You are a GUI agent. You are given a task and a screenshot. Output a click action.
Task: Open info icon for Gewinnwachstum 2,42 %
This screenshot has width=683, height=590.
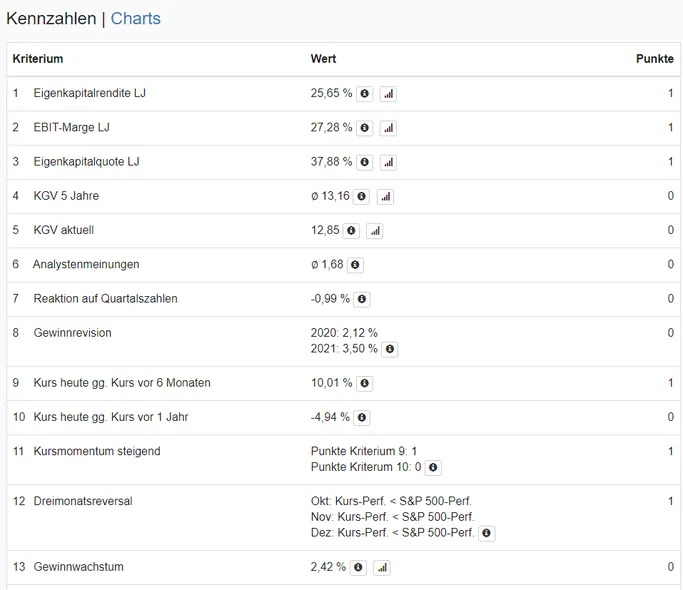pyautogui.click(x=358, y=567)
